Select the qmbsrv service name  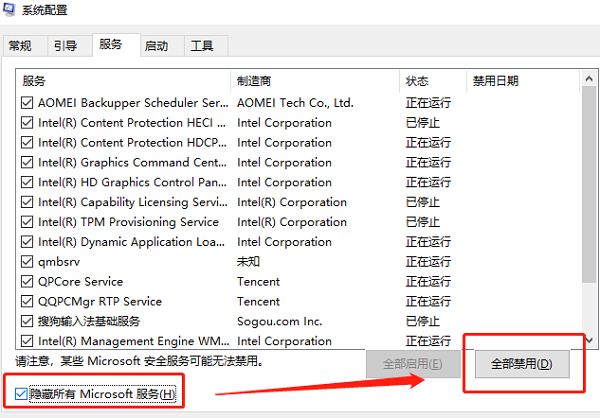59,262
